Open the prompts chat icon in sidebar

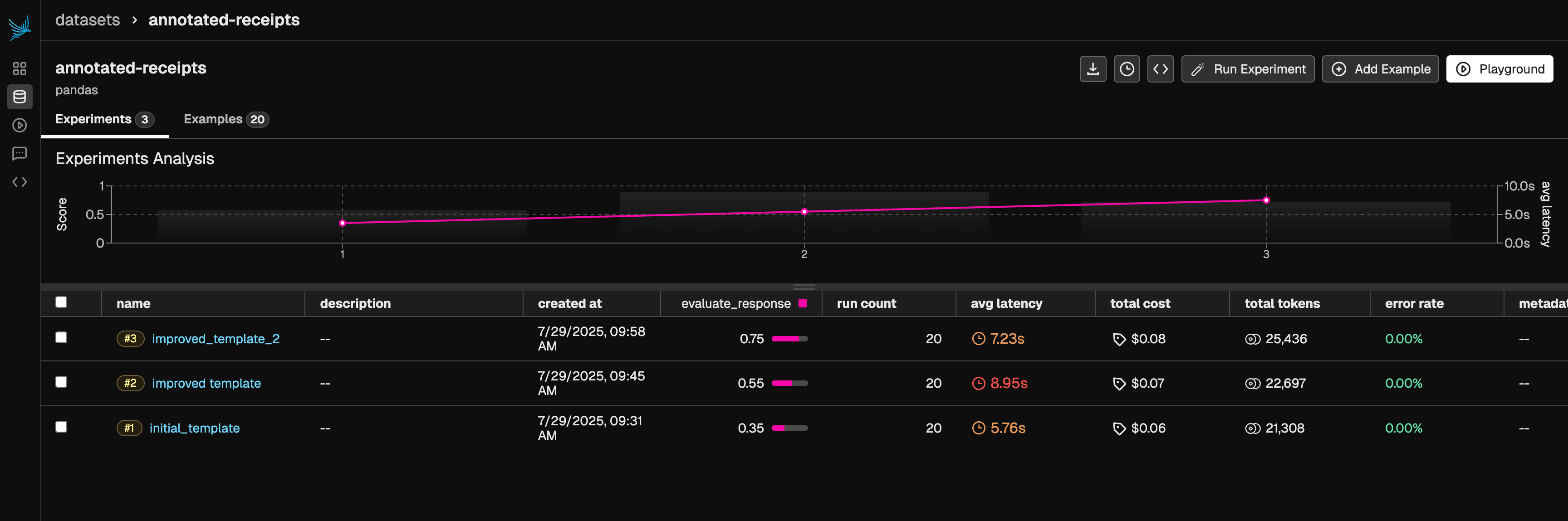pyautogui.click(x=20, y=153)
